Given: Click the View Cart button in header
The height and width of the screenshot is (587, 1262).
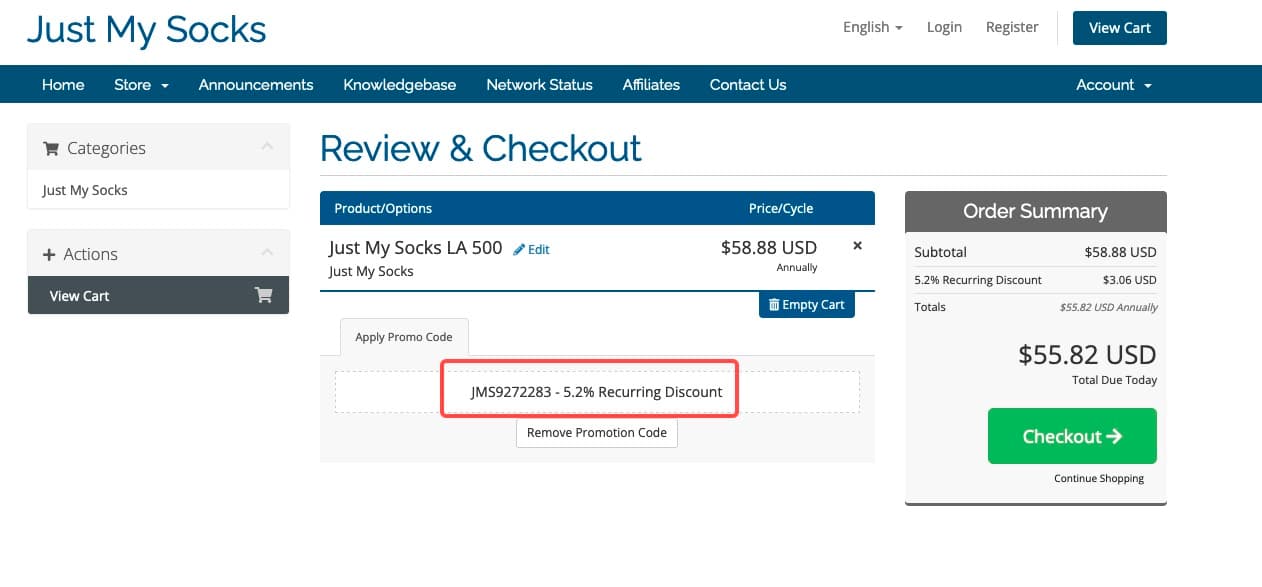Looking at the screenshot, I should click(x=1119, y=28).
